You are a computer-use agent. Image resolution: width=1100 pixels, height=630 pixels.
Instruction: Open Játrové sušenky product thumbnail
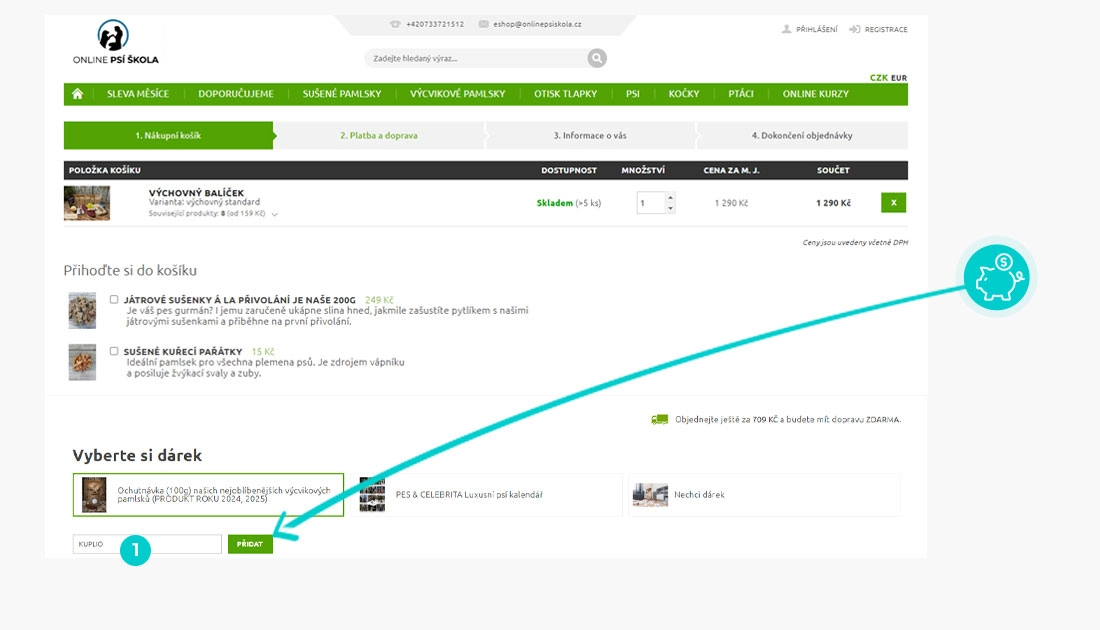82,311
